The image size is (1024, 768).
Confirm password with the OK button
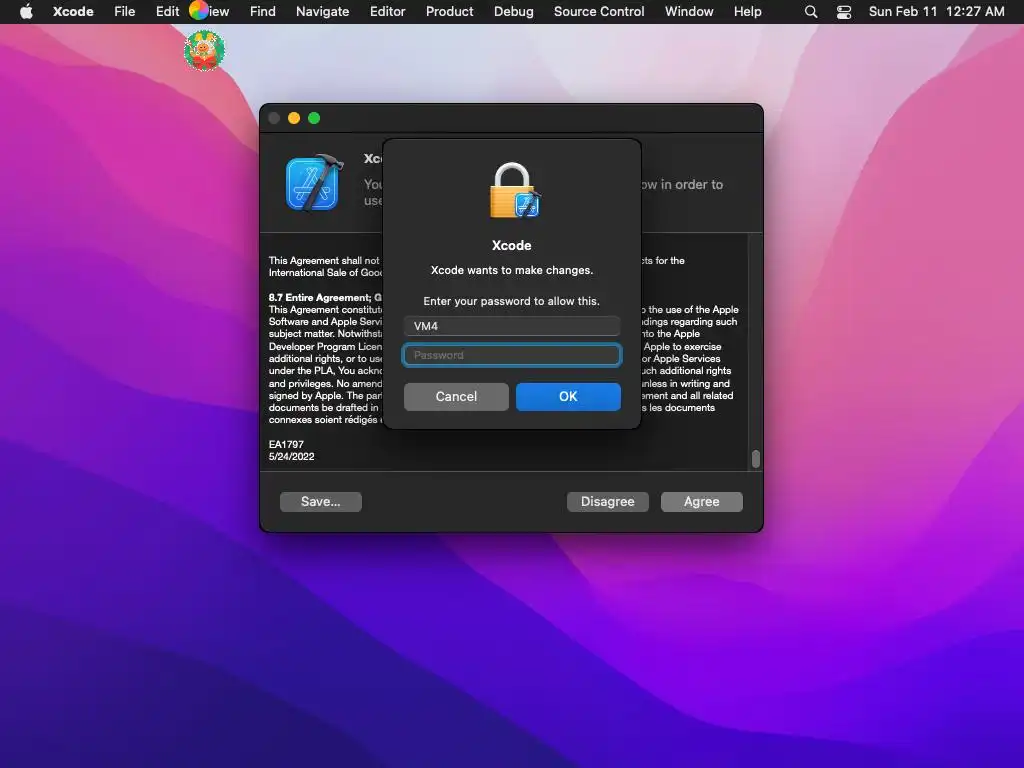coord(568,396)
